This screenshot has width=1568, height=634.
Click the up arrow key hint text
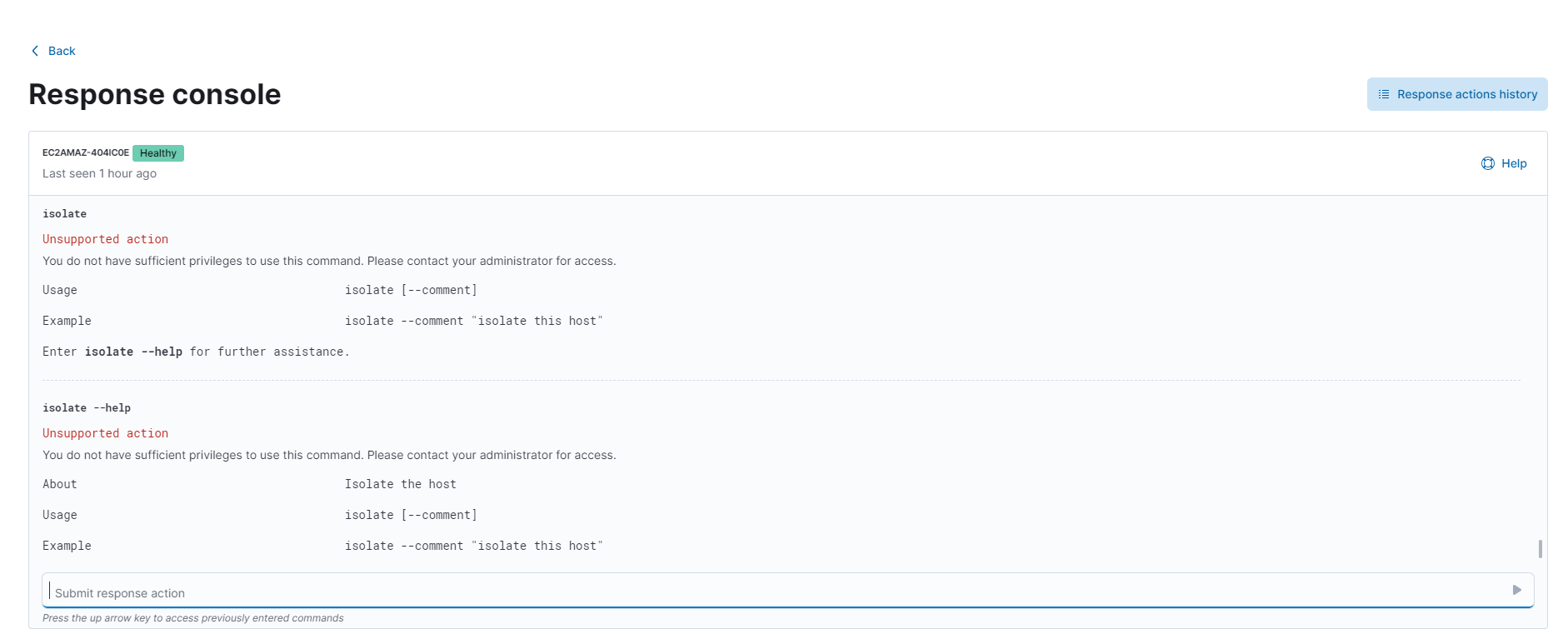193,617
